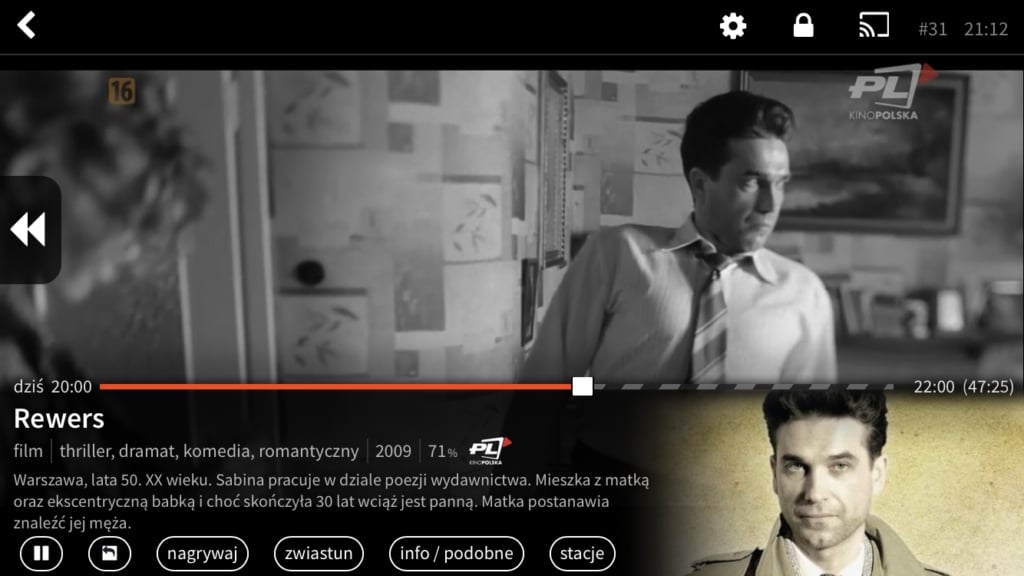Select the nagrywaj recording button
The image size is (1024, 576).
[202, 553]
